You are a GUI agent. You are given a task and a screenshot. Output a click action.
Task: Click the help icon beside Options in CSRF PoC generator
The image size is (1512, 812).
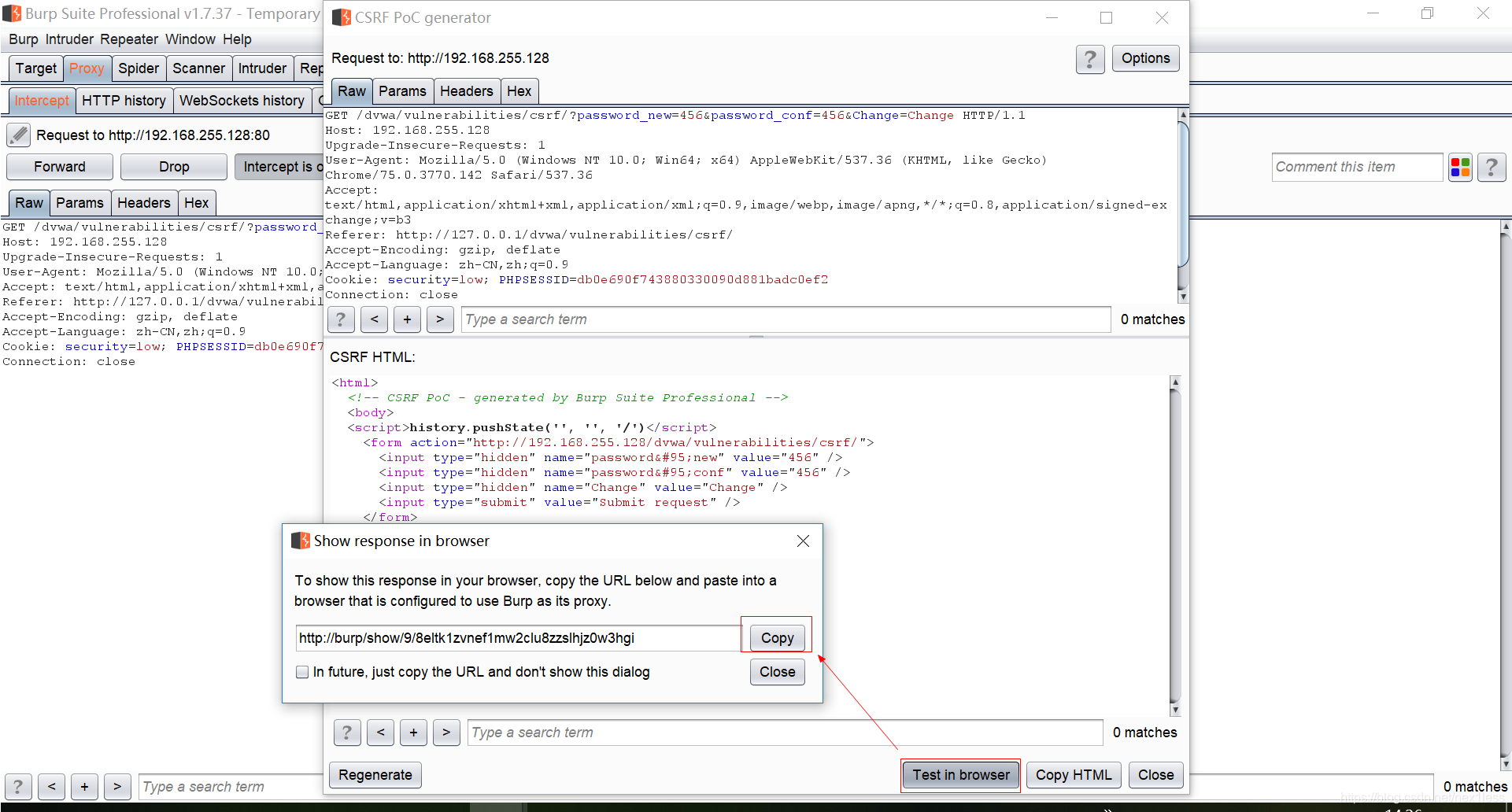(x=1090, y=59)
